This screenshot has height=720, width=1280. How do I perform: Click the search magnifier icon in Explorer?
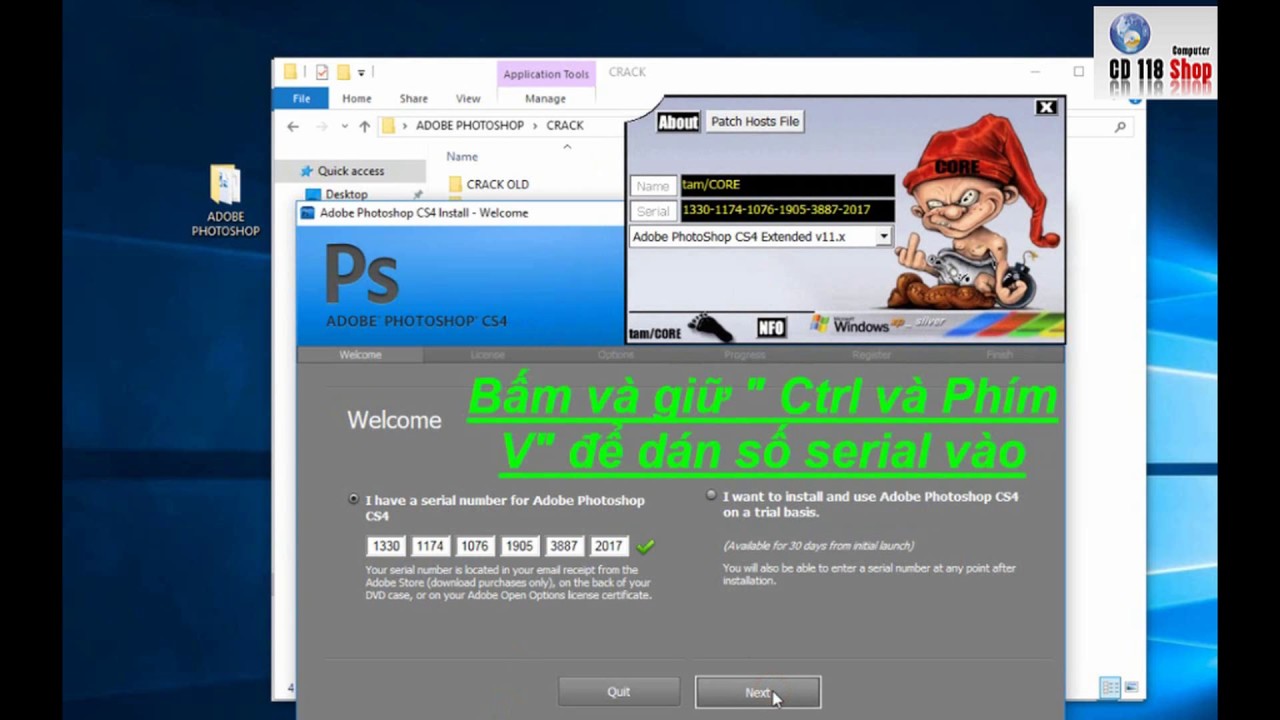(1120, 126)
